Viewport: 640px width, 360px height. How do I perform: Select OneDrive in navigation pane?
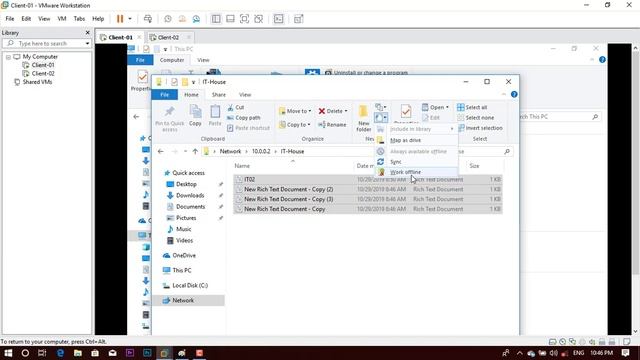click(184, 256)
